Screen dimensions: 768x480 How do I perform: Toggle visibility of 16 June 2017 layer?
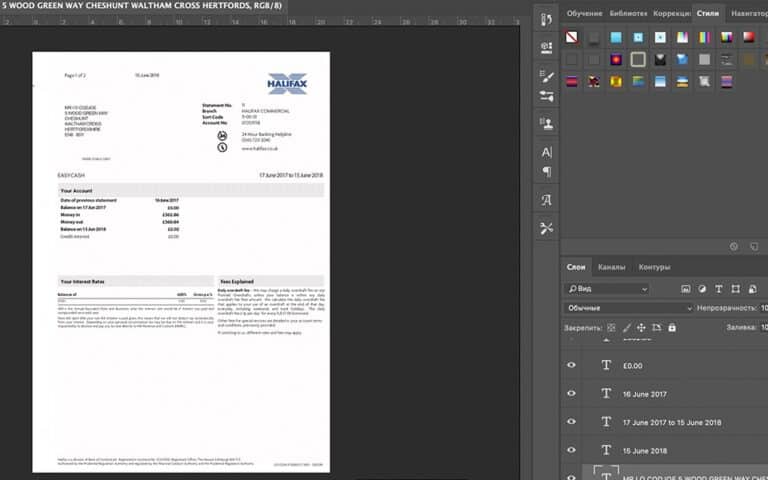click(572, 393)
